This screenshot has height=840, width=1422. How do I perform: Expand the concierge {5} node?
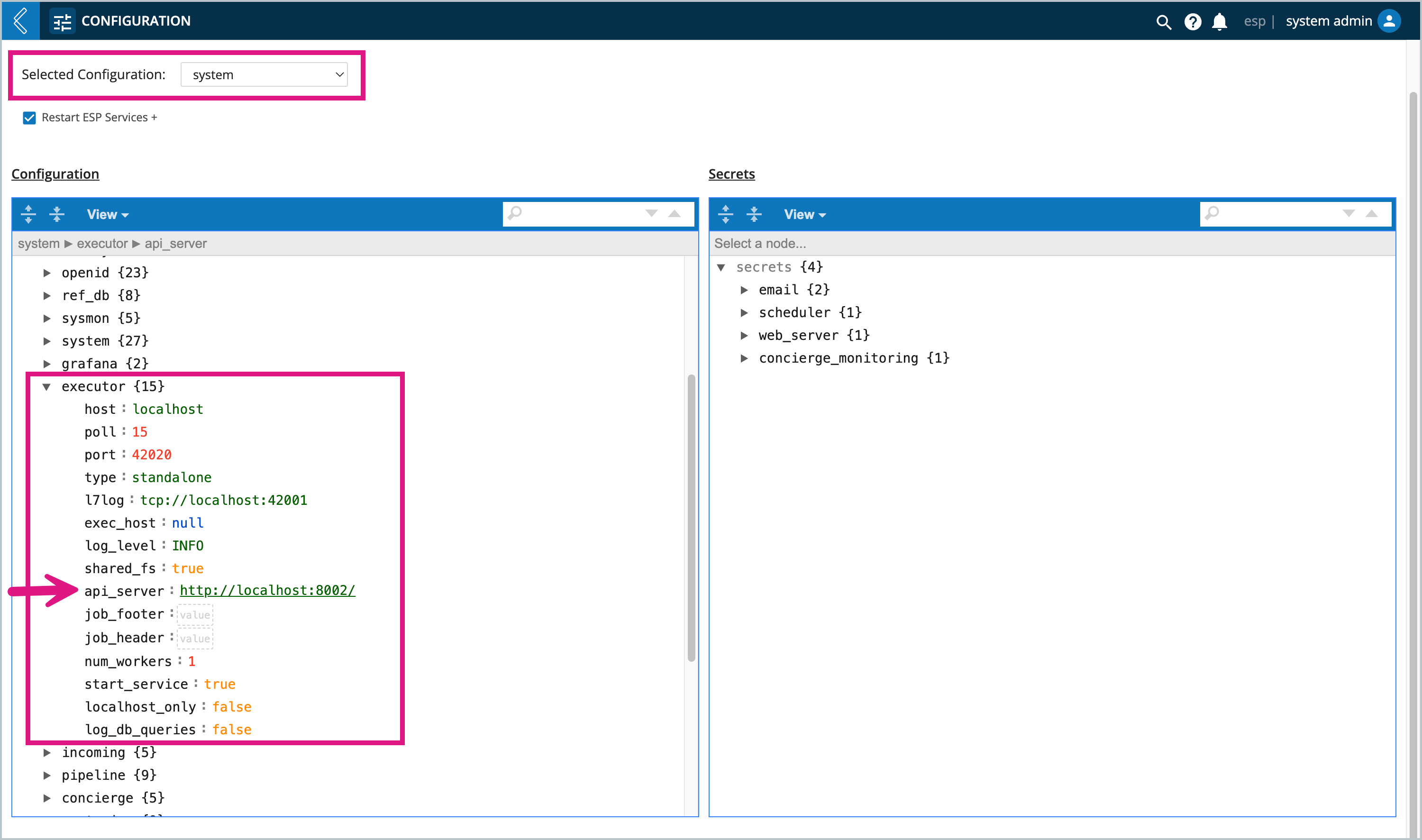click(x=47, y=798)
